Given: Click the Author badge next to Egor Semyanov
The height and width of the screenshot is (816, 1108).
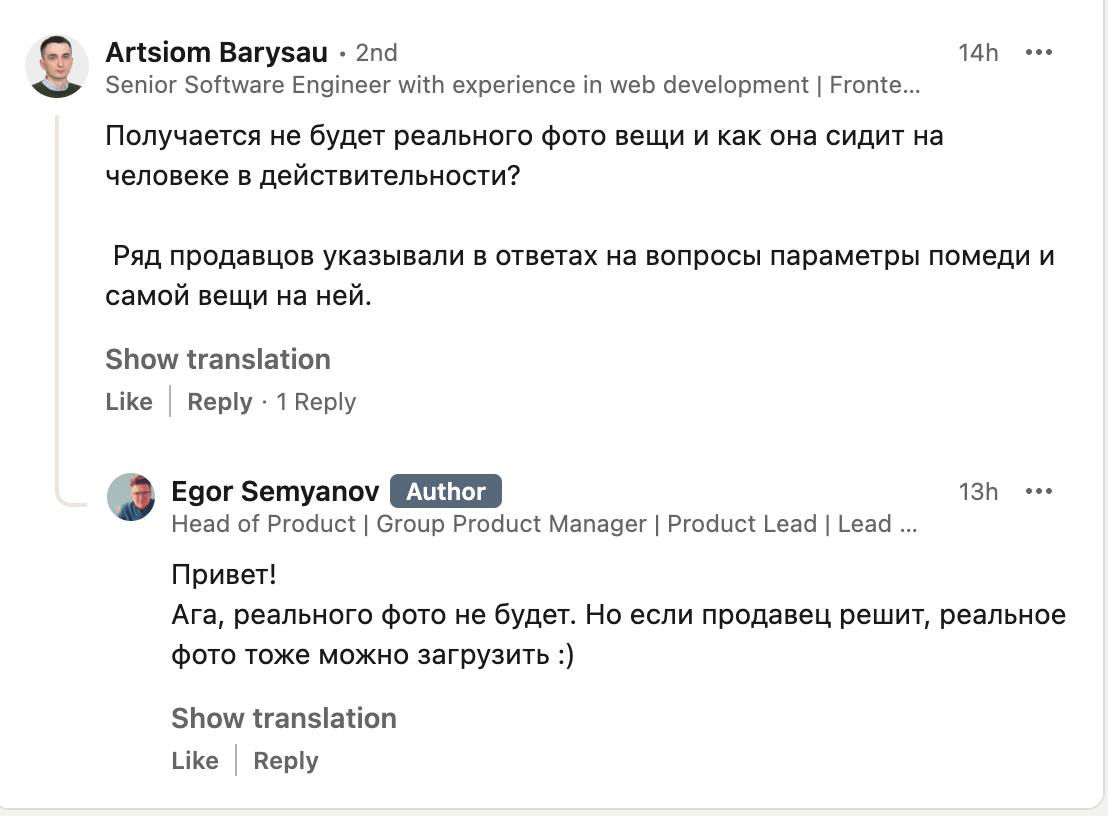Looking at the screenshot, I should (445, 491).
